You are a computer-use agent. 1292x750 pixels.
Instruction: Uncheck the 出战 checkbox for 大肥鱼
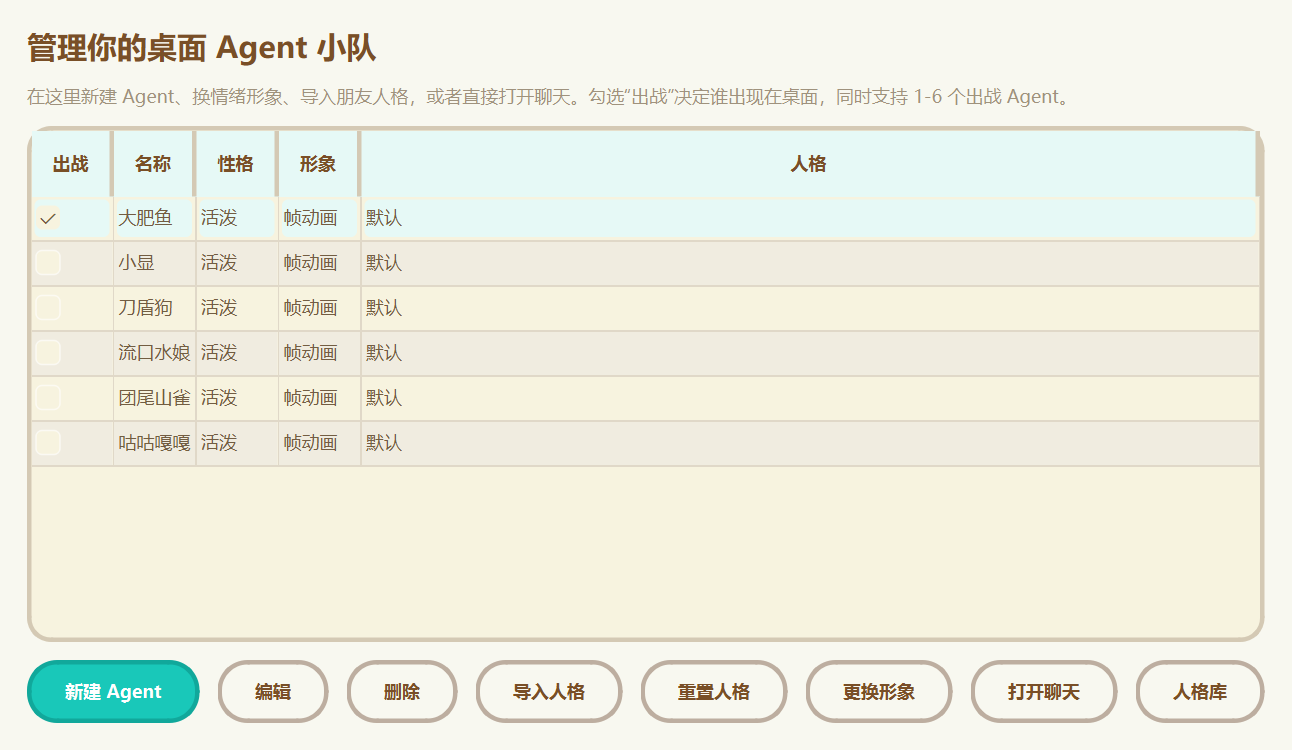[48, 218]
